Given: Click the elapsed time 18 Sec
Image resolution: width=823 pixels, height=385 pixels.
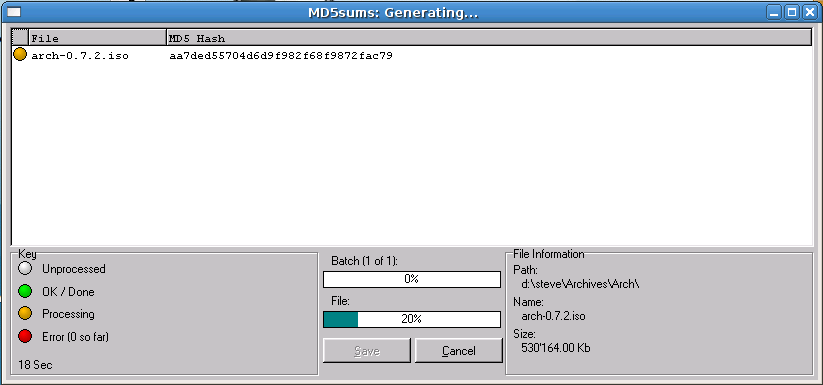Looking at the screenshot, I should (x=35, y=365).
